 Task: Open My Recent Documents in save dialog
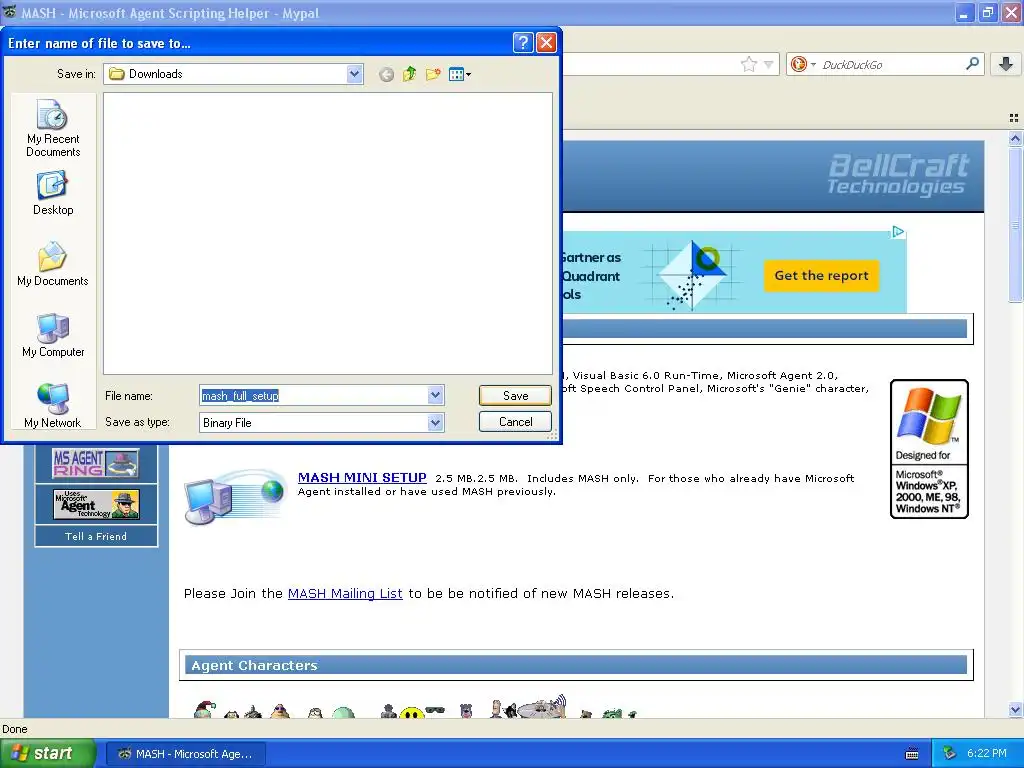53,128
